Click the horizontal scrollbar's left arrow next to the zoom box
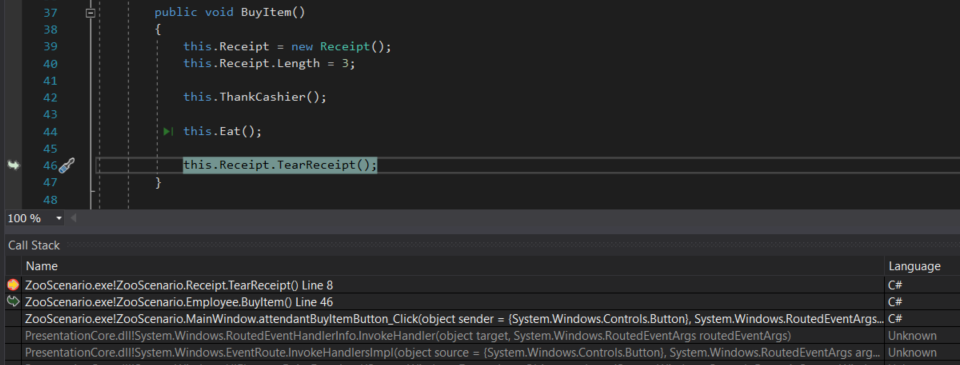The height and width of the screenshot is (365, 960). pyautogui.click(x=74, y=218)
